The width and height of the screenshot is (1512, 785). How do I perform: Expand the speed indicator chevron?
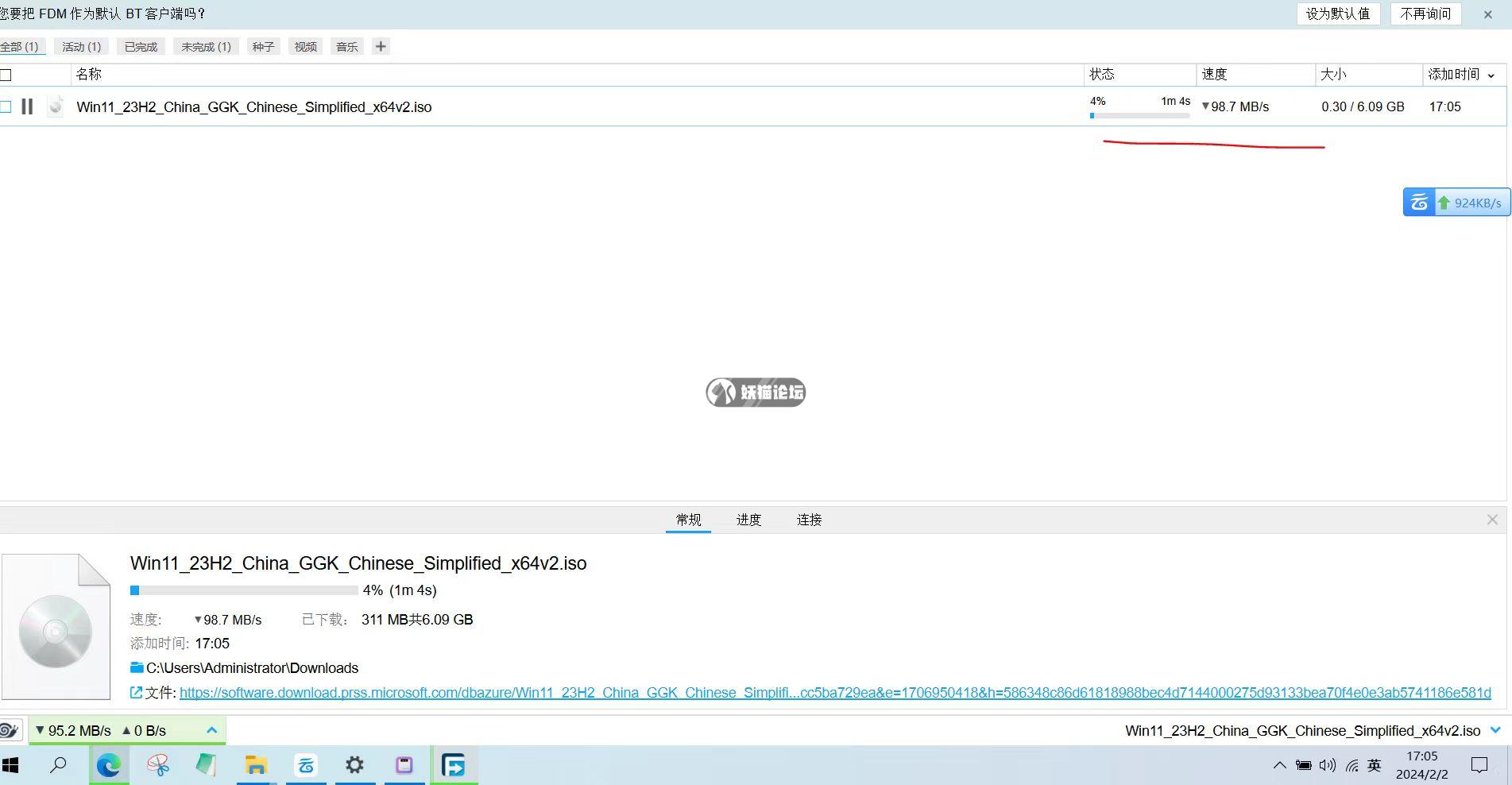211,730
